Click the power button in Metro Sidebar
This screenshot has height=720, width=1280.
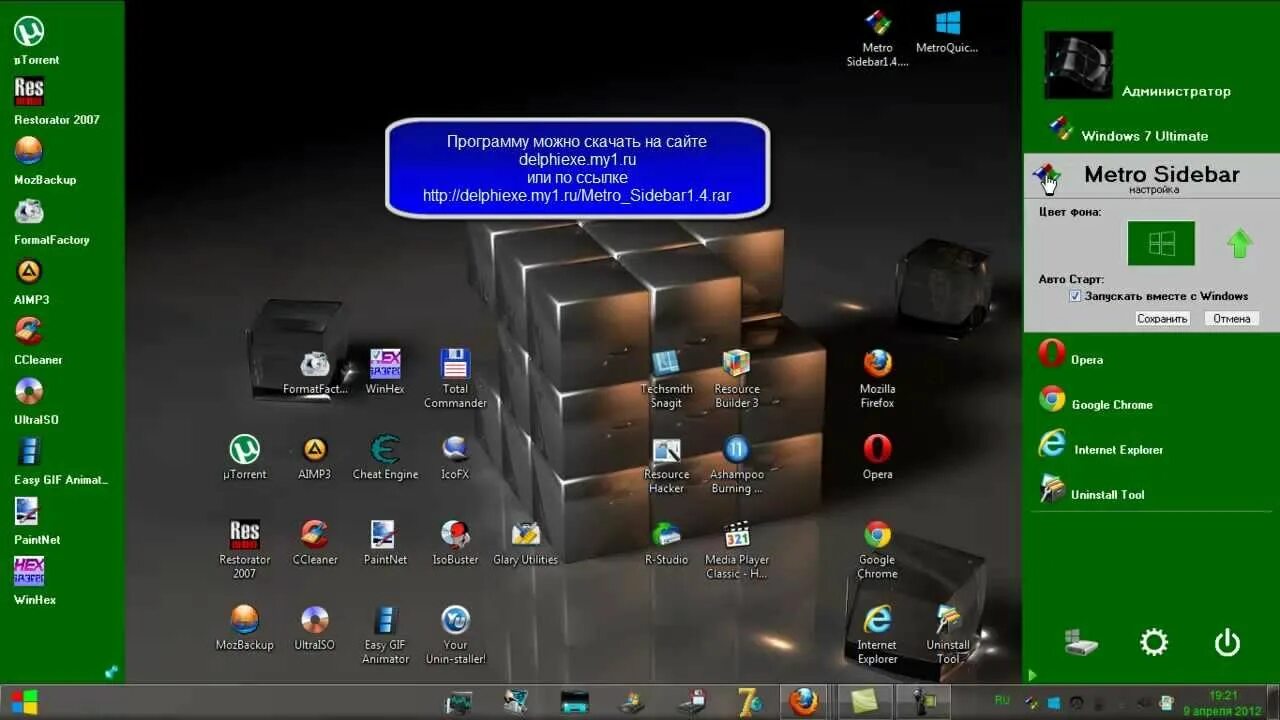tap(1227, 642)
